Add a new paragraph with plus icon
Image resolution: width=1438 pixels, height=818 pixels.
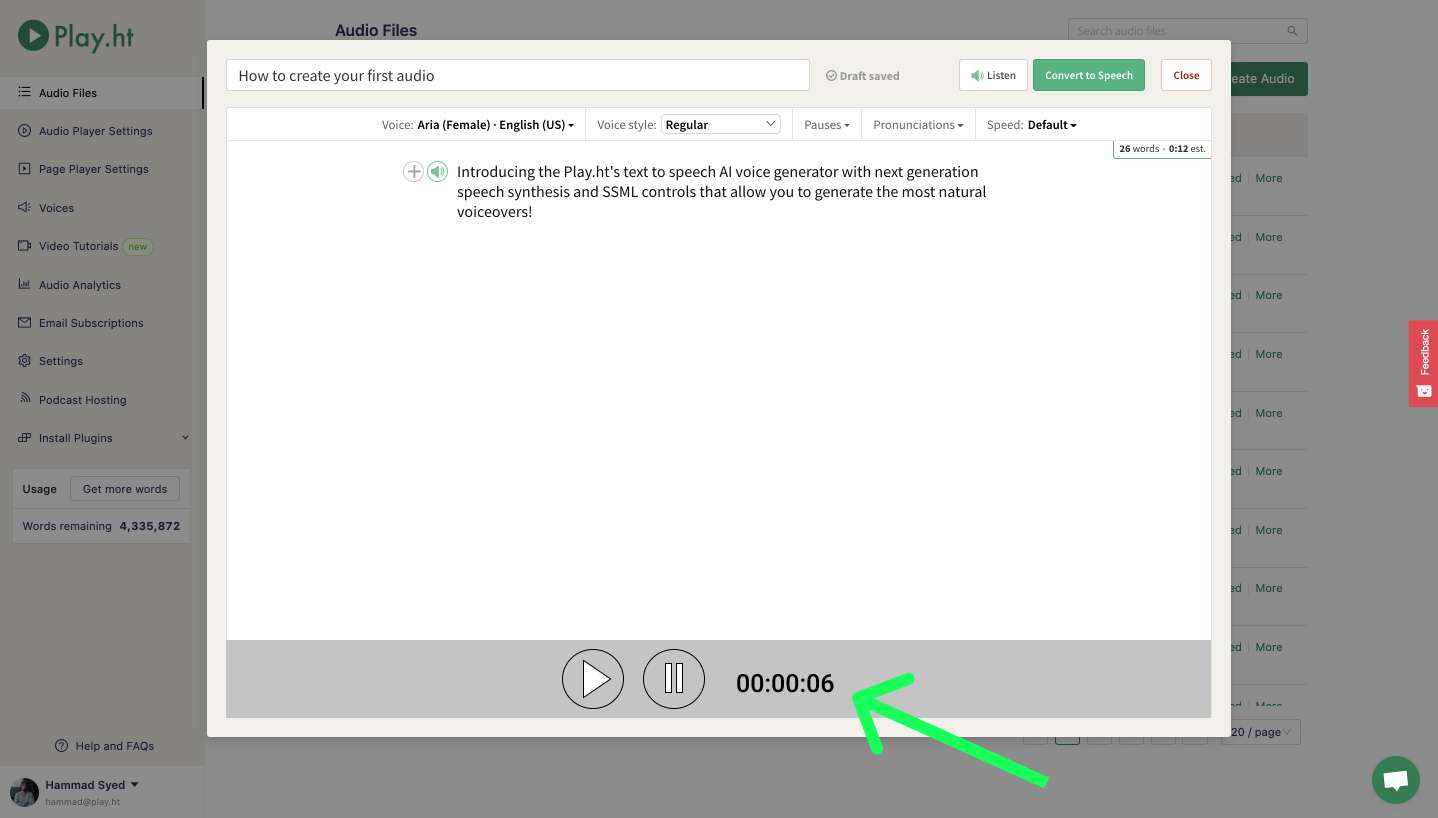(x=413, y=171)
